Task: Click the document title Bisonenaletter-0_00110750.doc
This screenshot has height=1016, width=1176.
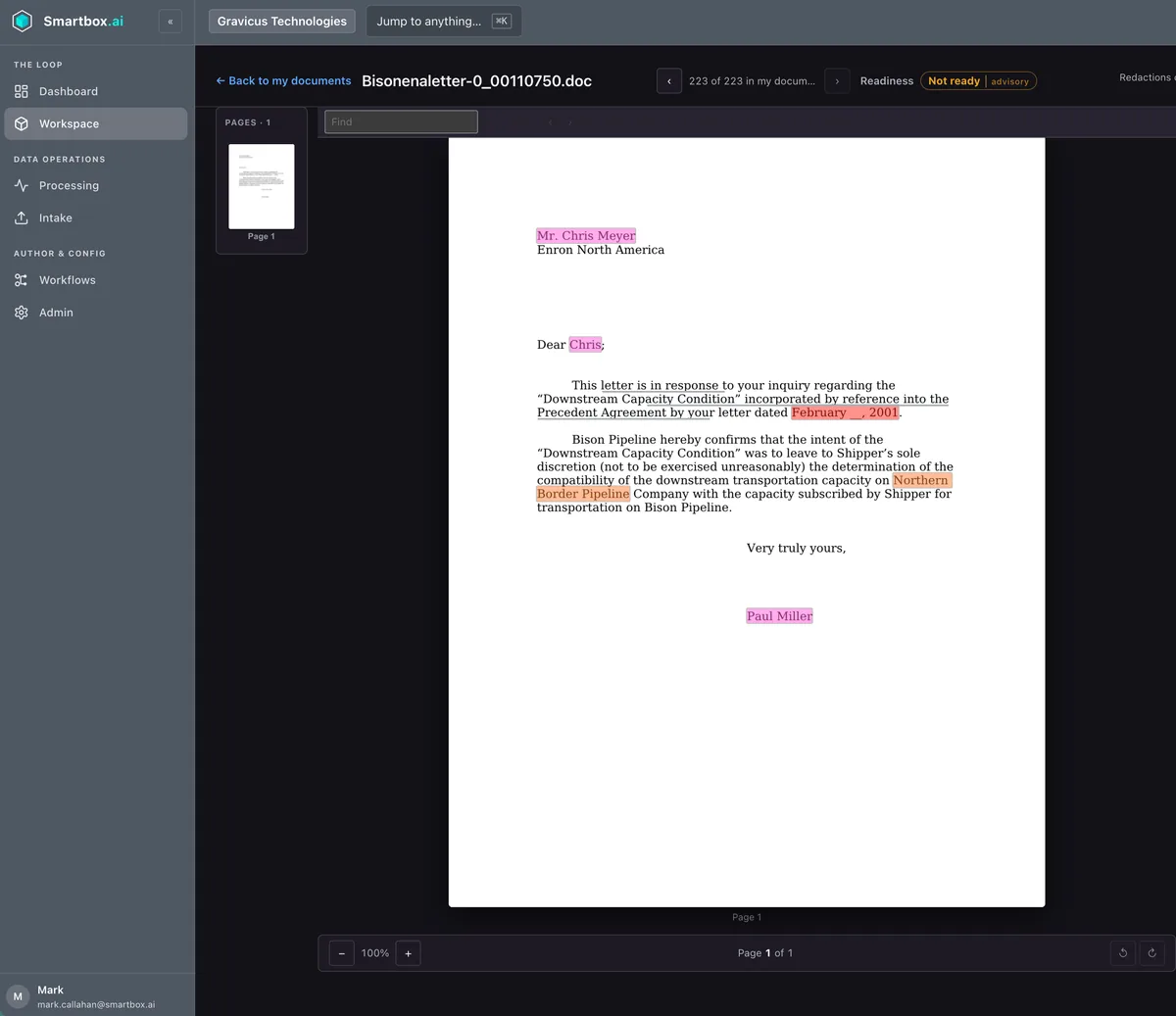Action: (x=476, y=81)
